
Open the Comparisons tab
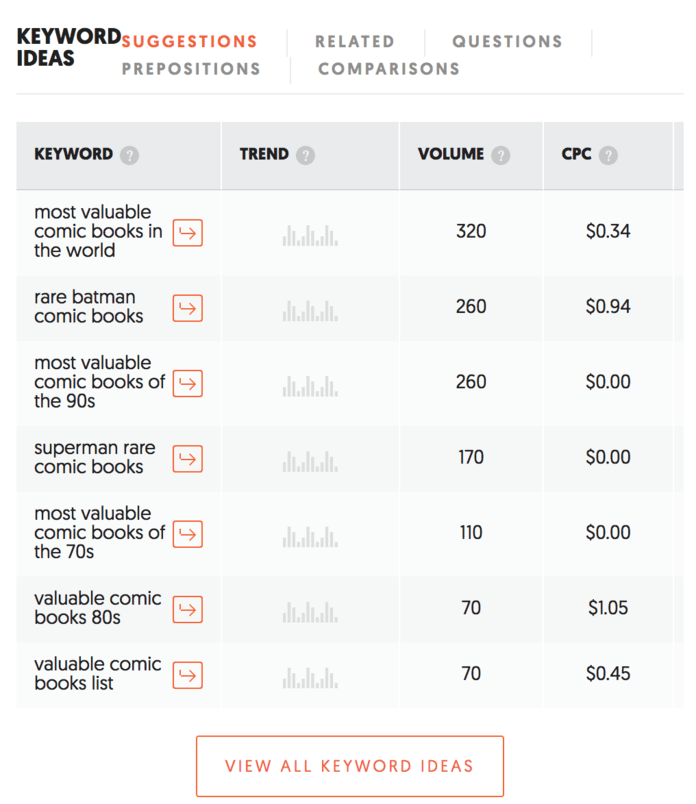(389, 69)
